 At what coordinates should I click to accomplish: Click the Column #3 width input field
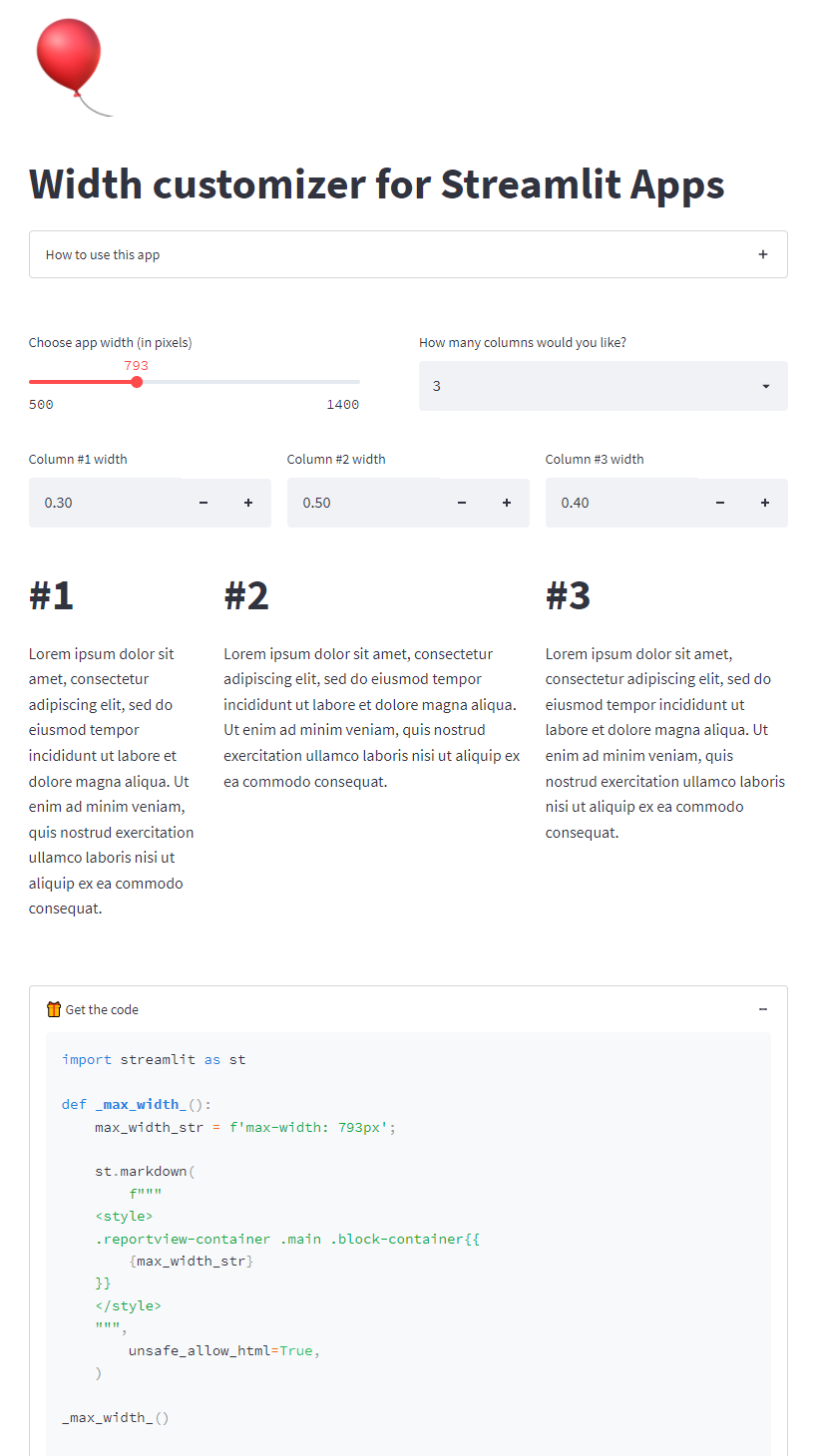tap(621, 503)
